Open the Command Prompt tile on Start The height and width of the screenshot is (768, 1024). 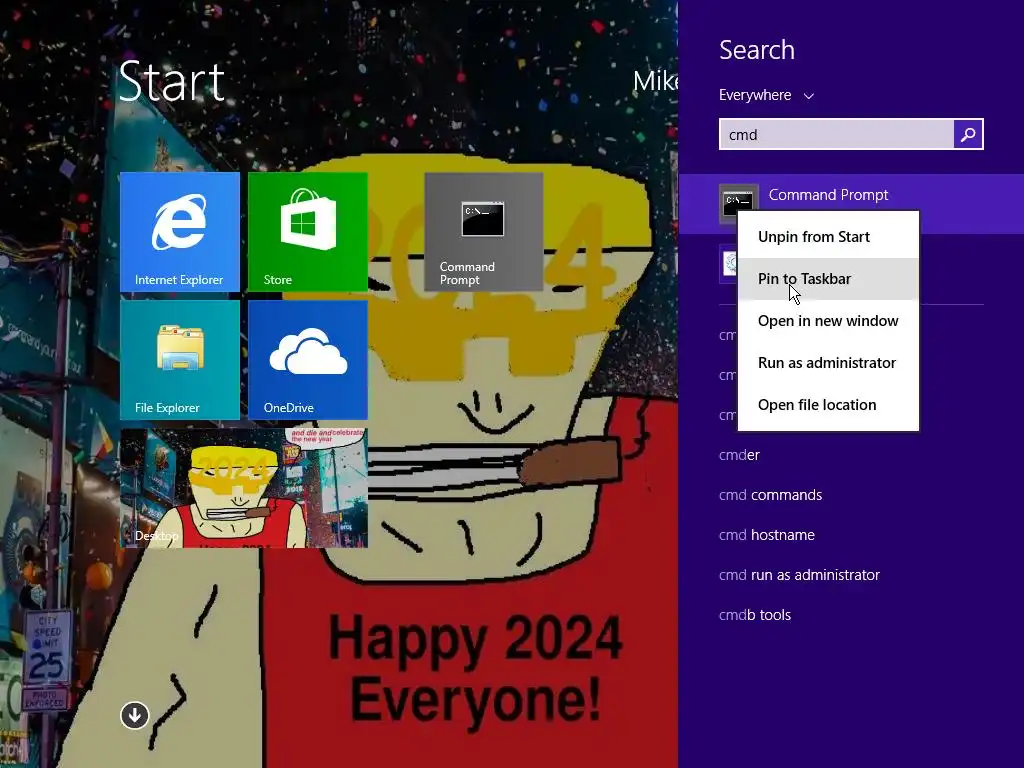pos(483,231)
